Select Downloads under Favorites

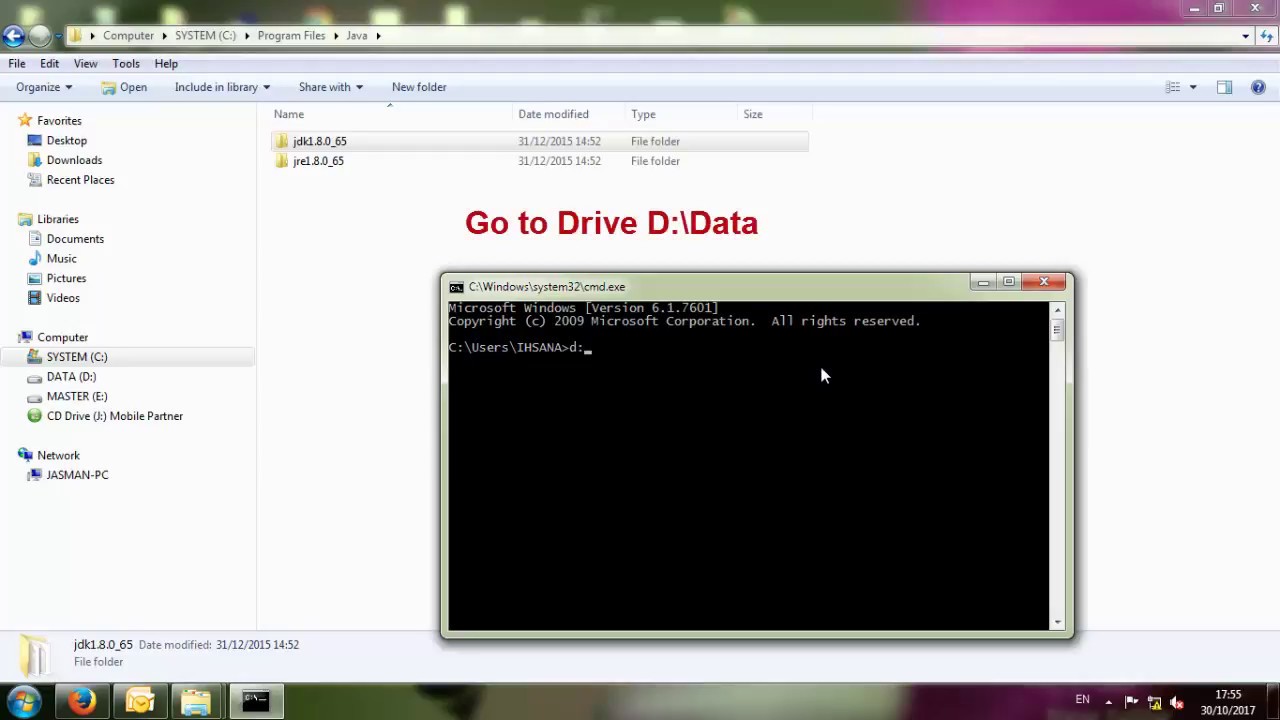[74, 160]
